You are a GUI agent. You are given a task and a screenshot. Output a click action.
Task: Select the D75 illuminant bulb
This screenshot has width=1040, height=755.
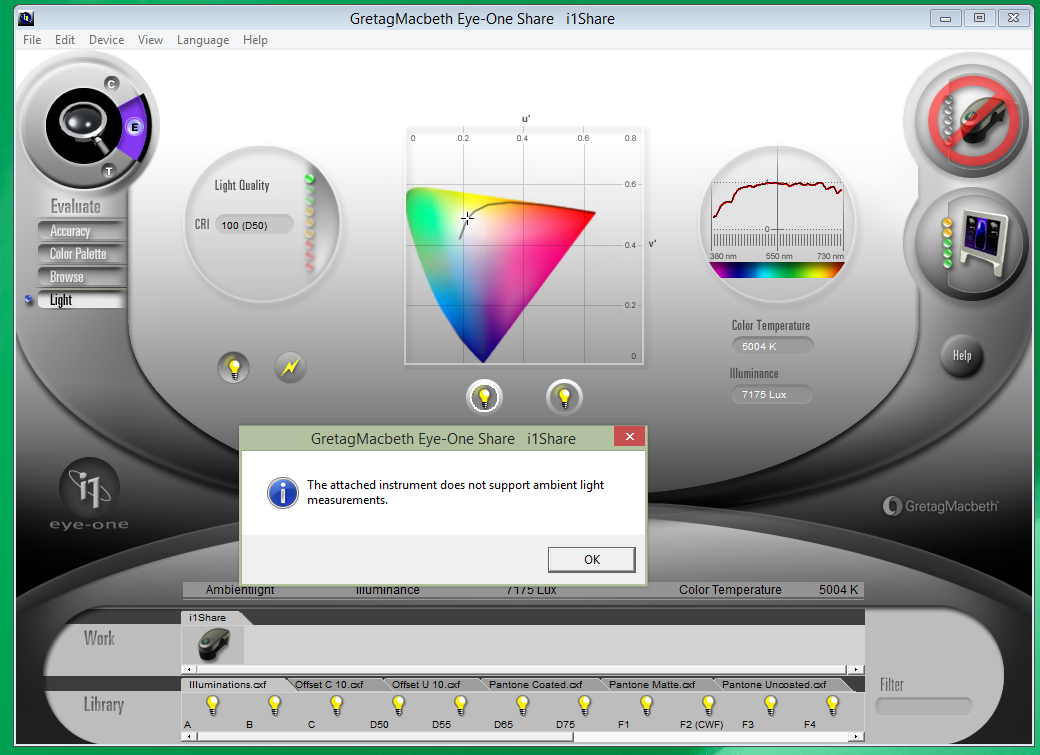coord(584,705)
